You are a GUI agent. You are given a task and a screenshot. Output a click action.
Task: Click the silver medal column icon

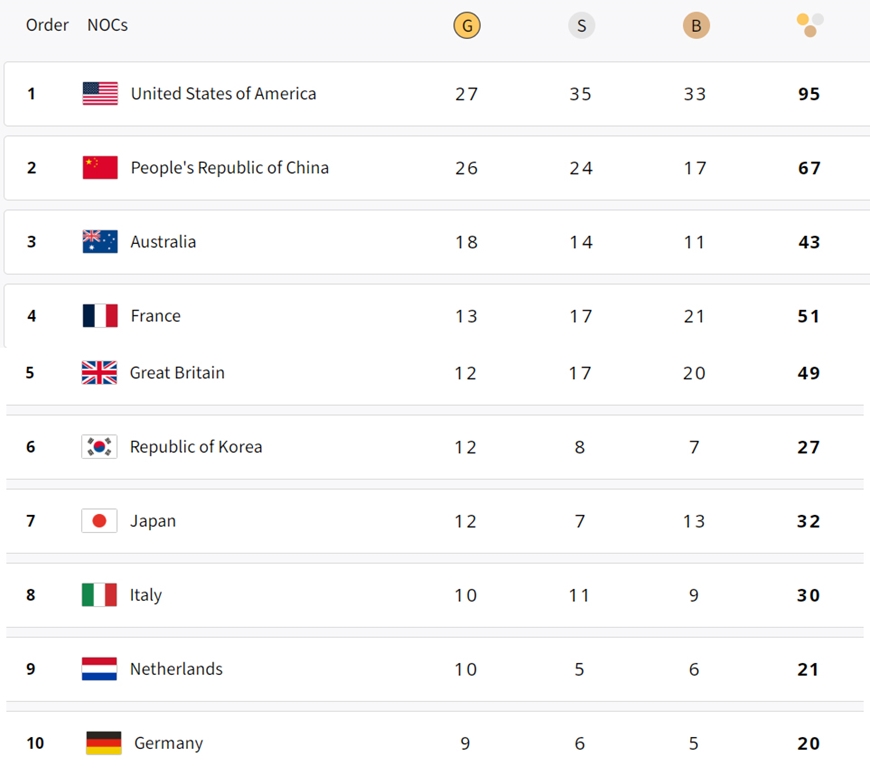[581, 26]
